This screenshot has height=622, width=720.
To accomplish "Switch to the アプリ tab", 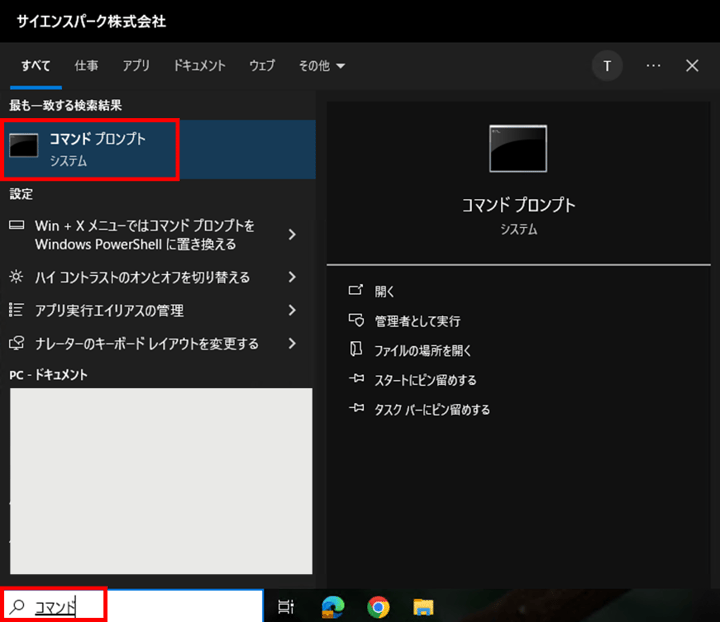I will pyautogui.click(x=136, y=66).
